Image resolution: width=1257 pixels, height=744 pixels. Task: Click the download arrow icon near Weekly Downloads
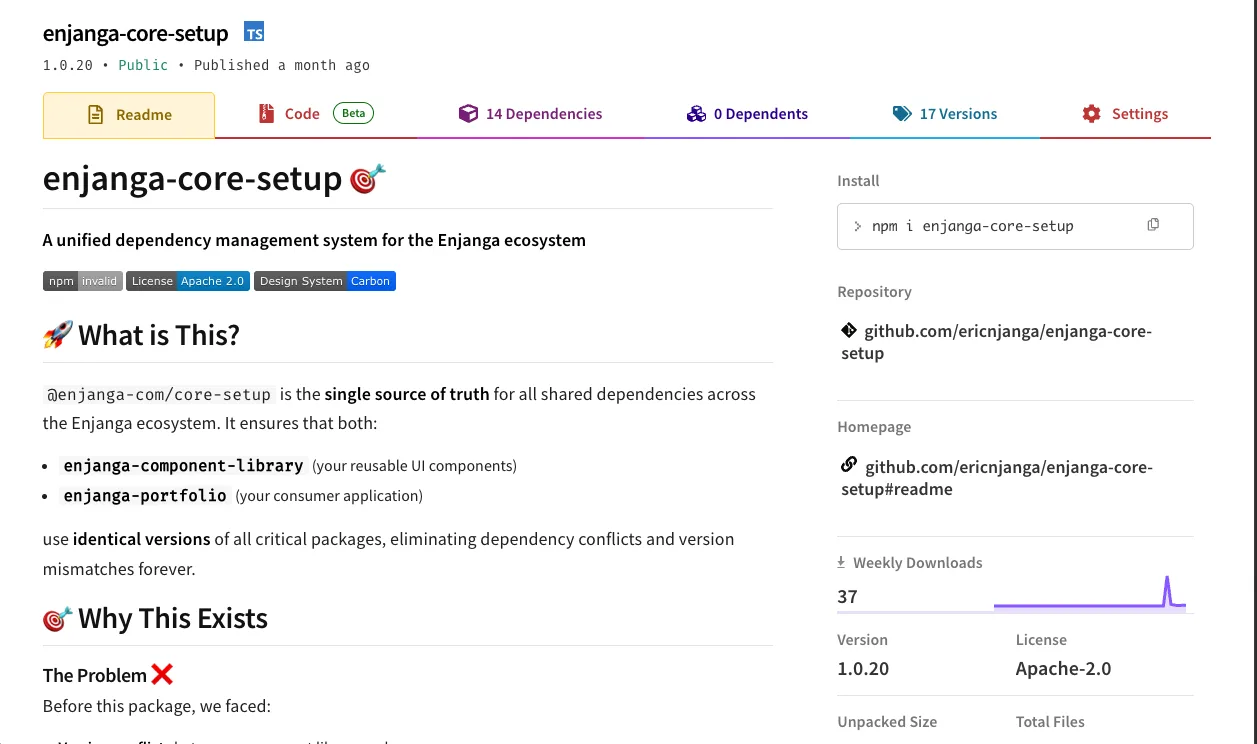pyautogui.click(x=843, y=561)
